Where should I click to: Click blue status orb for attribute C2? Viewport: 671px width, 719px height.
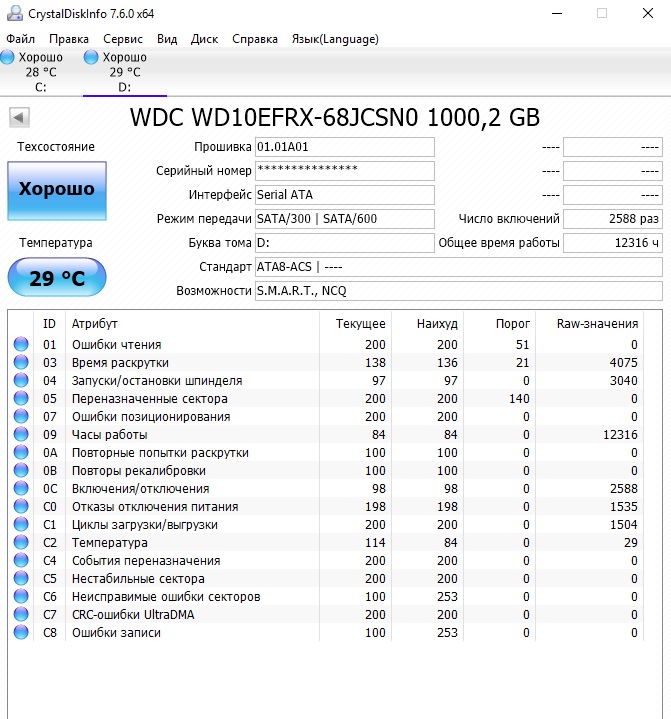coord(21,542)
